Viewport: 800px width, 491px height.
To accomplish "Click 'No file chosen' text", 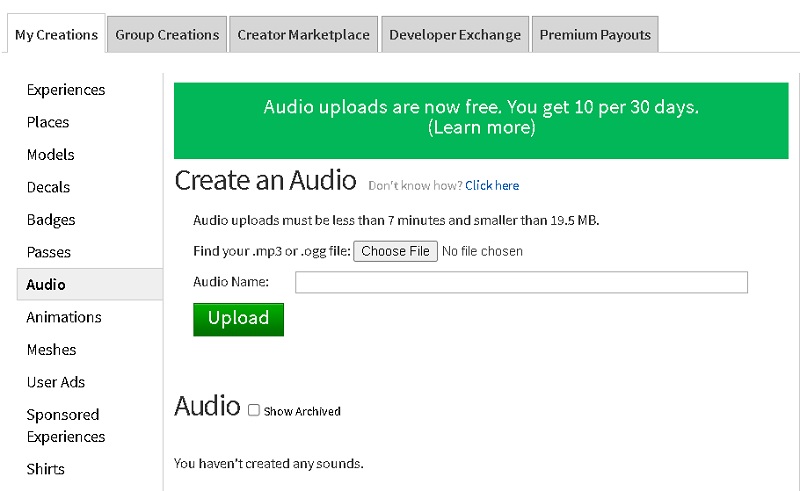I will (482, 251).
